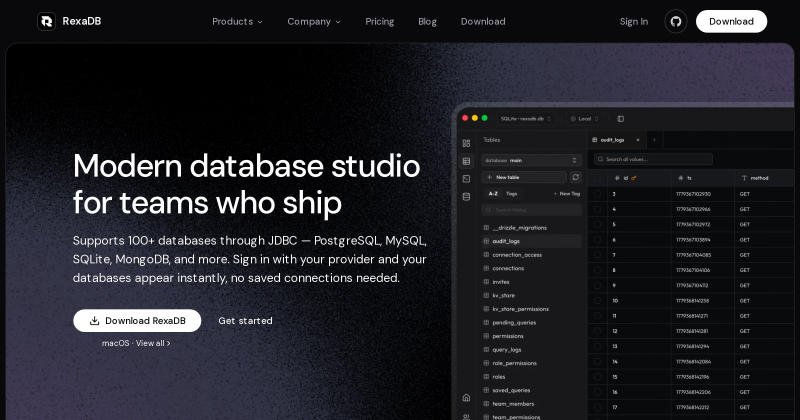
Task: Click the refresh tables icon
Action: (x=576, y=177)
